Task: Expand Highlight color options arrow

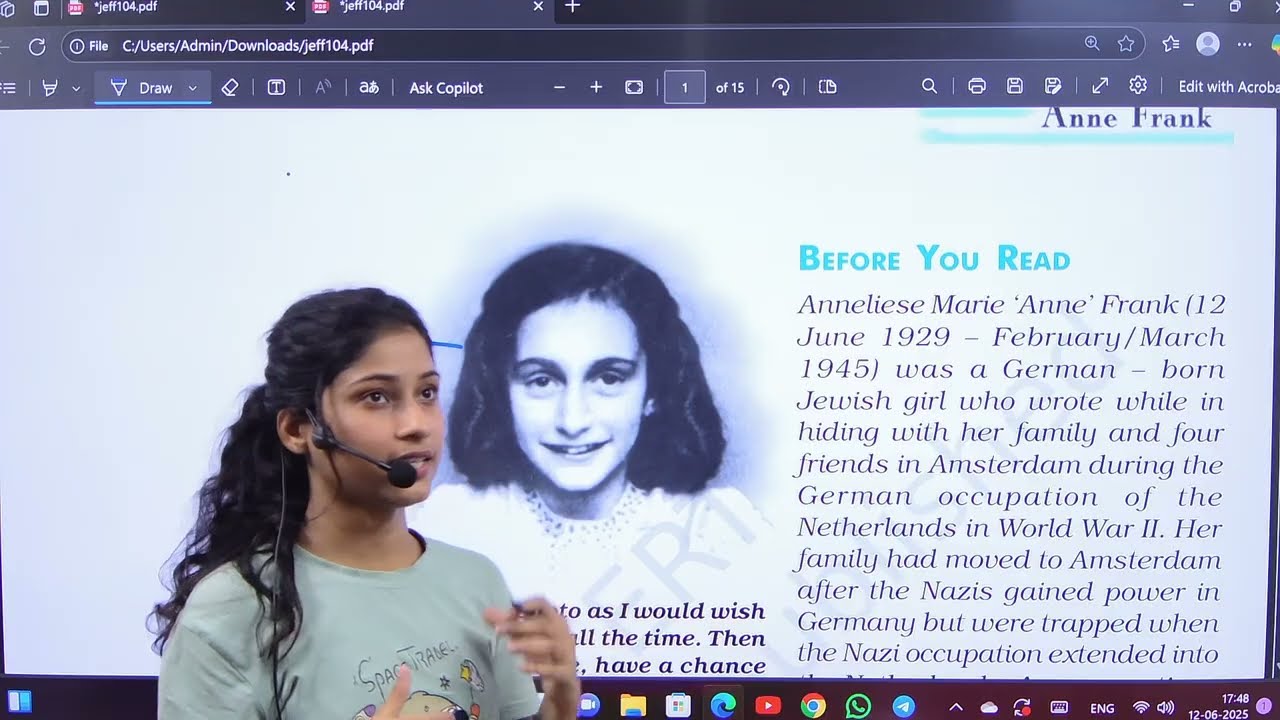Action: tap(76, 88)
